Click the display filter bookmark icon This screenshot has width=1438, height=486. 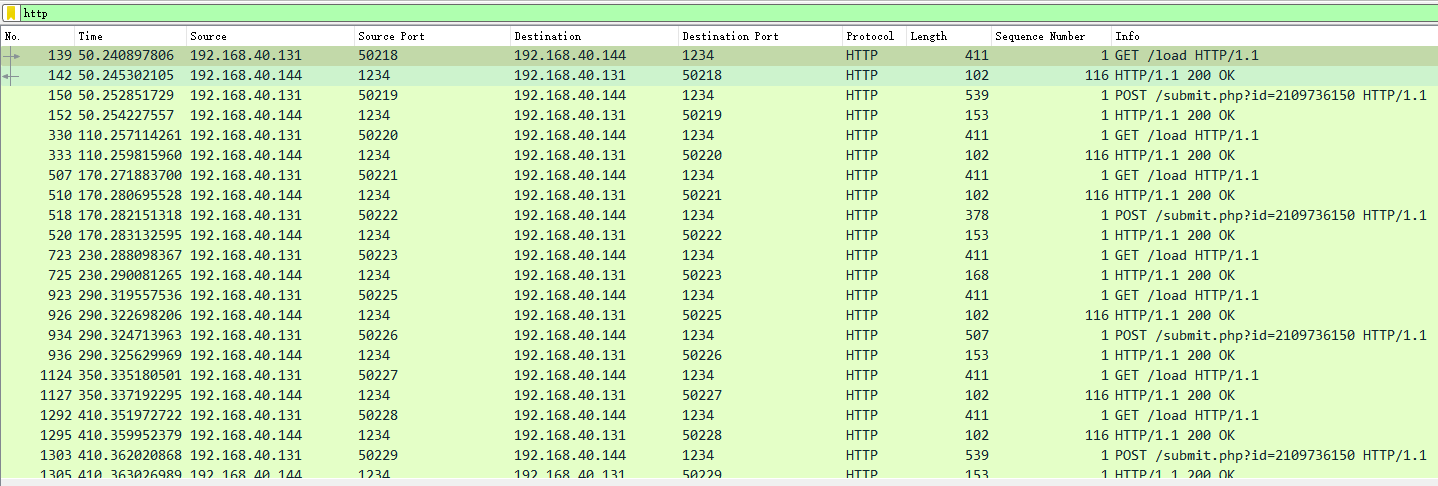[x=11, y=13]
